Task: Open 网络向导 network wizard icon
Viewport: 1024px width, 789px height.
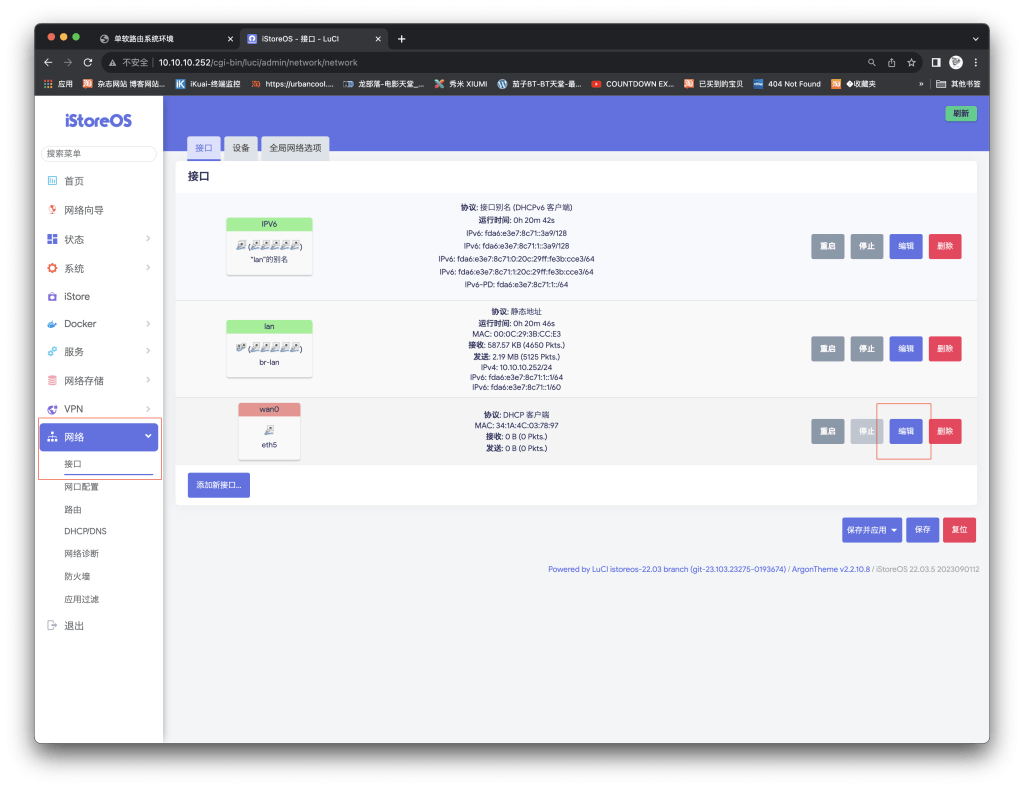Action: pyautogui.click(x=52, y=210)
